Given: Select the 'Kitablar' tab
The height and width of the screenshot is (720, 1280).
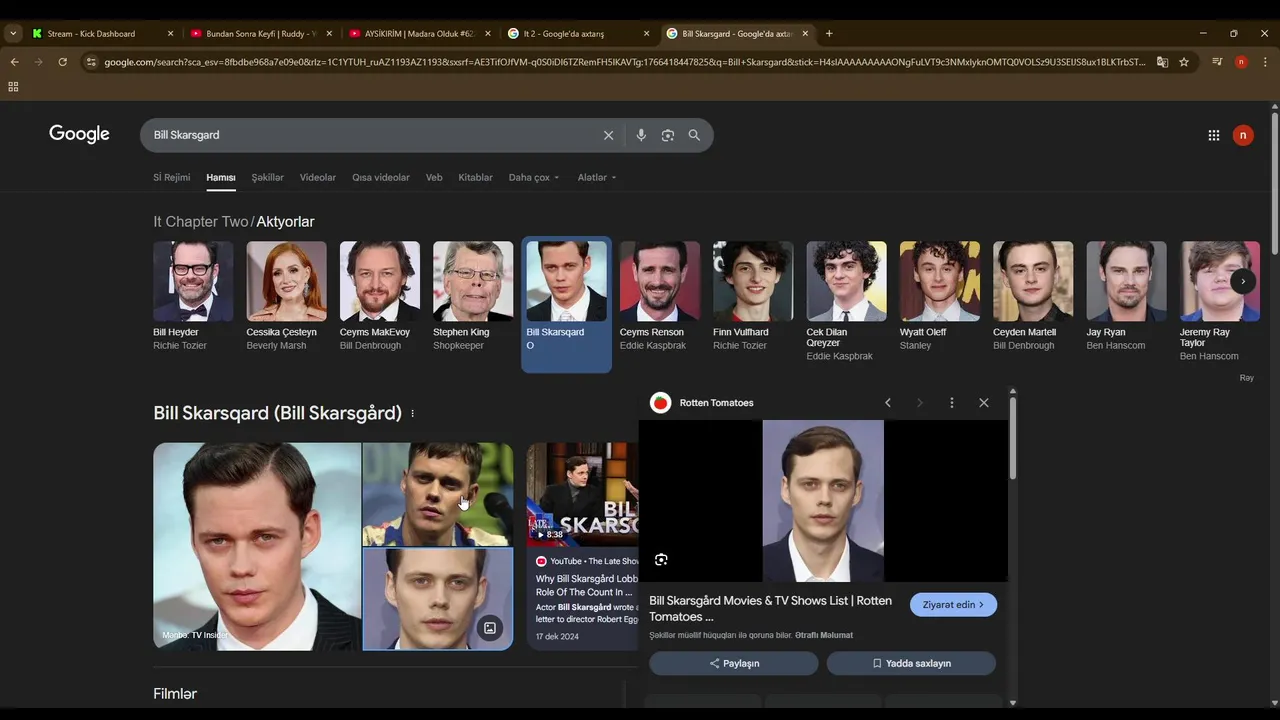Looking at the screenshot, I should (475, 177).
